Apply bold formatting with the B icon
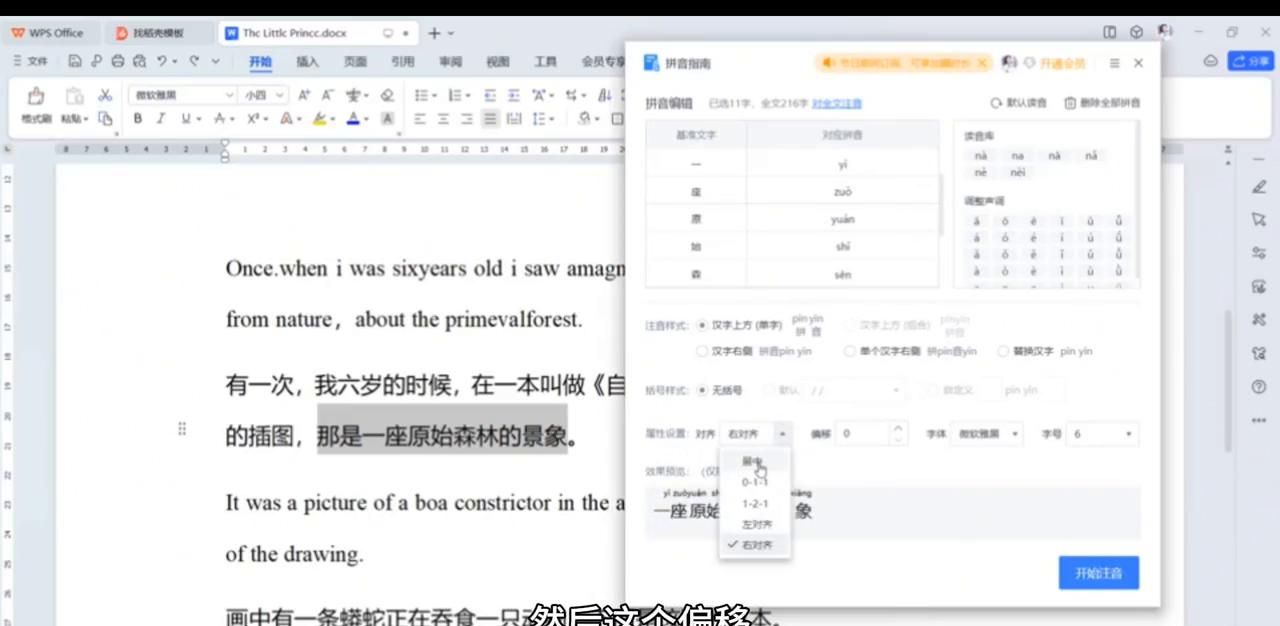1280x626 pixels. coord(137,119)
